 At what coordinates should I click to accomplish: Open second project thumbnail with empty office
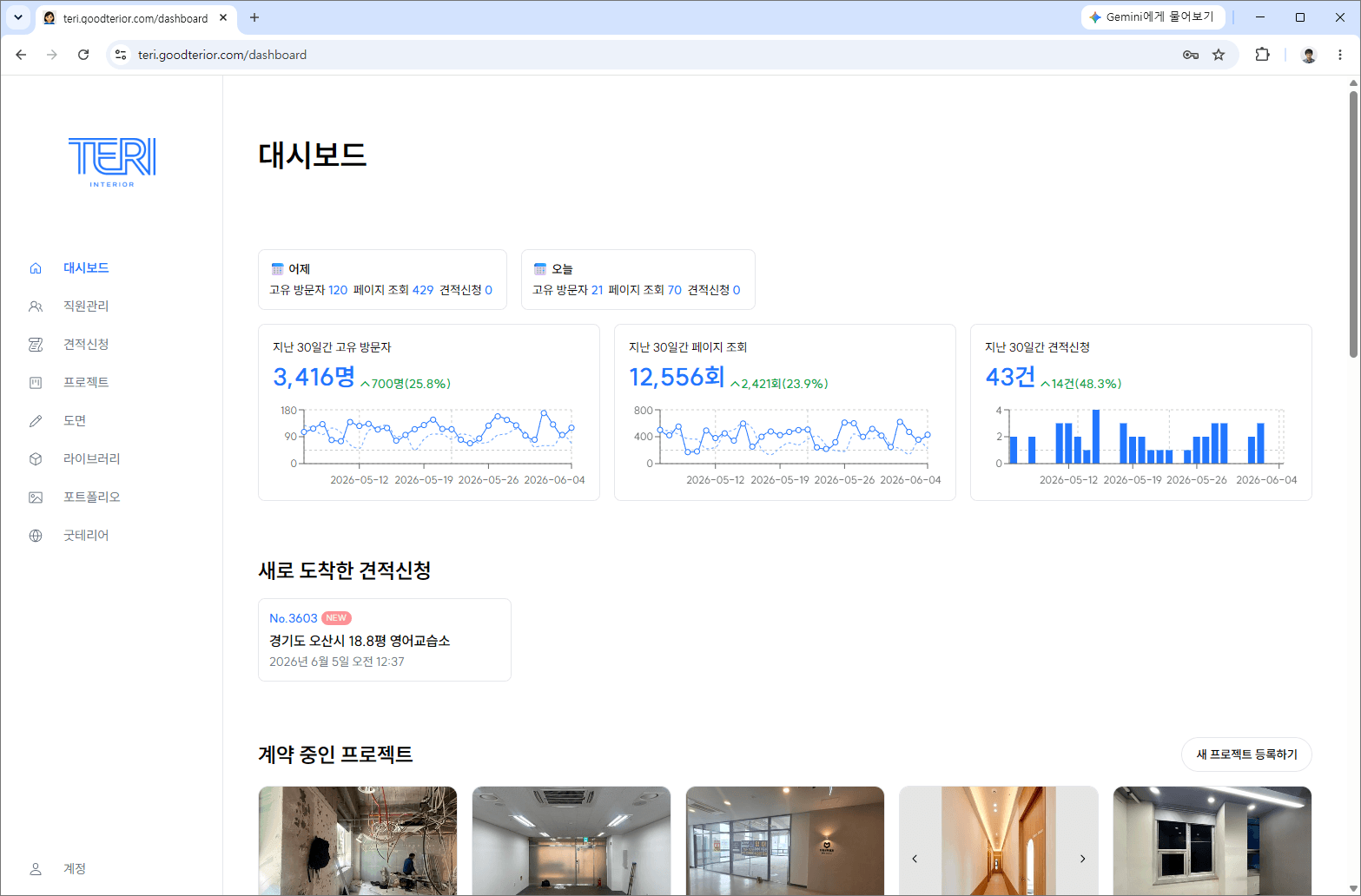tap(571, 840)
